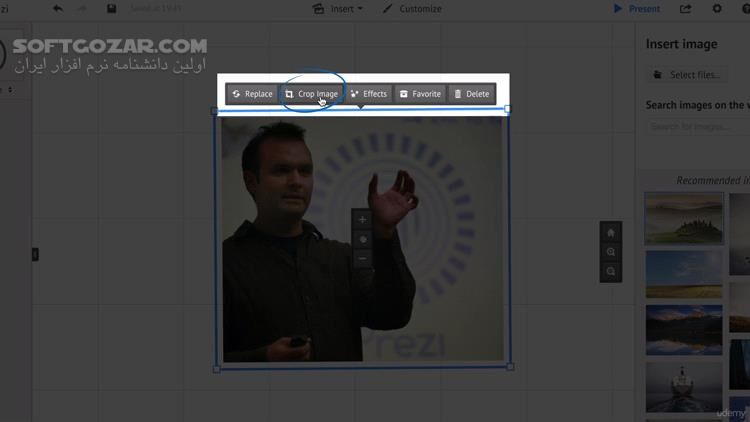The width and height of the screenshot is (750, 422).
Task: Click the share icon
Action: click(x=686, y=9)
